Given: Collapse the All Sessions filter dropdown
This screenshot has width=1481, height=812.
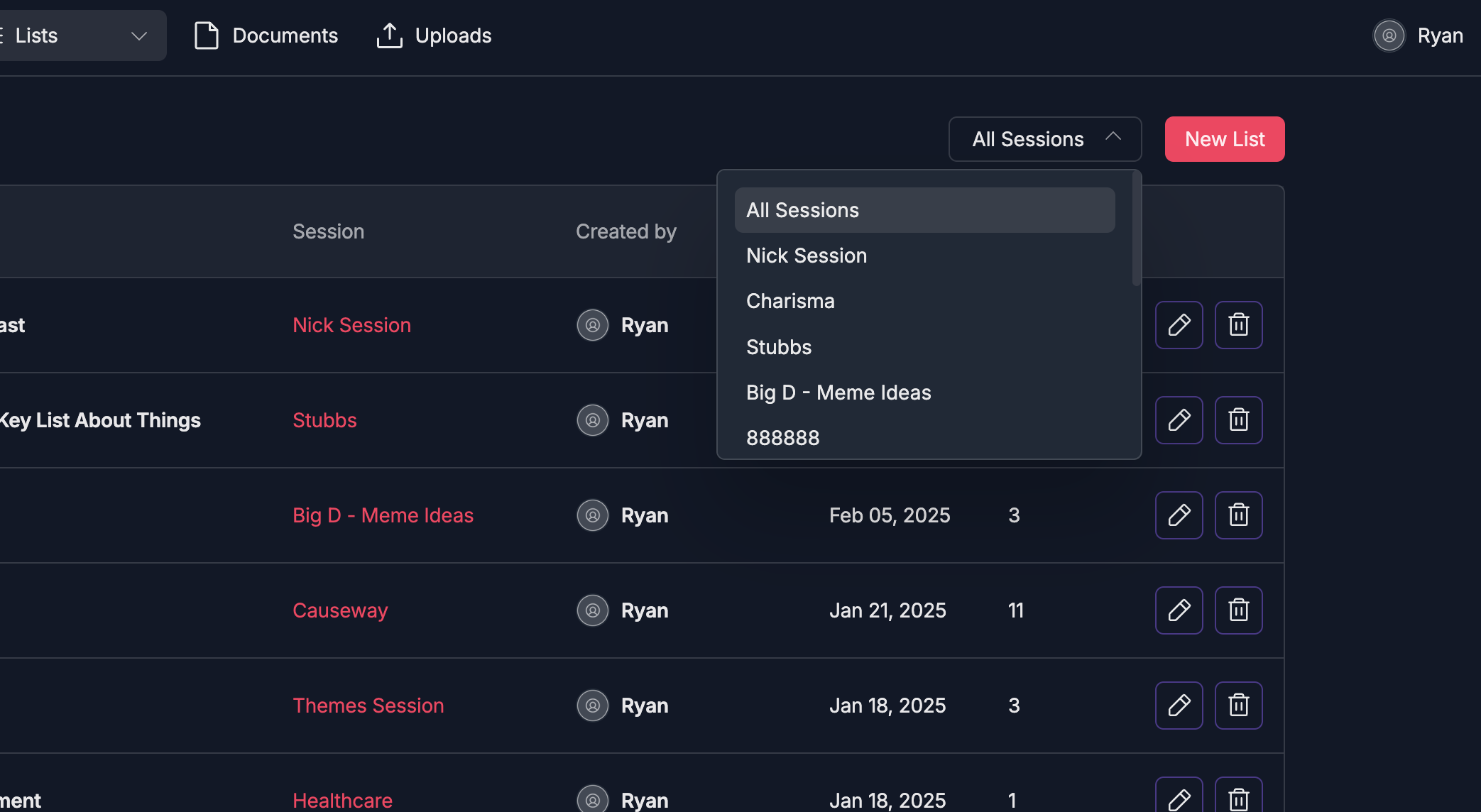Looking at the screenshot, I should tap(1044, 139).
